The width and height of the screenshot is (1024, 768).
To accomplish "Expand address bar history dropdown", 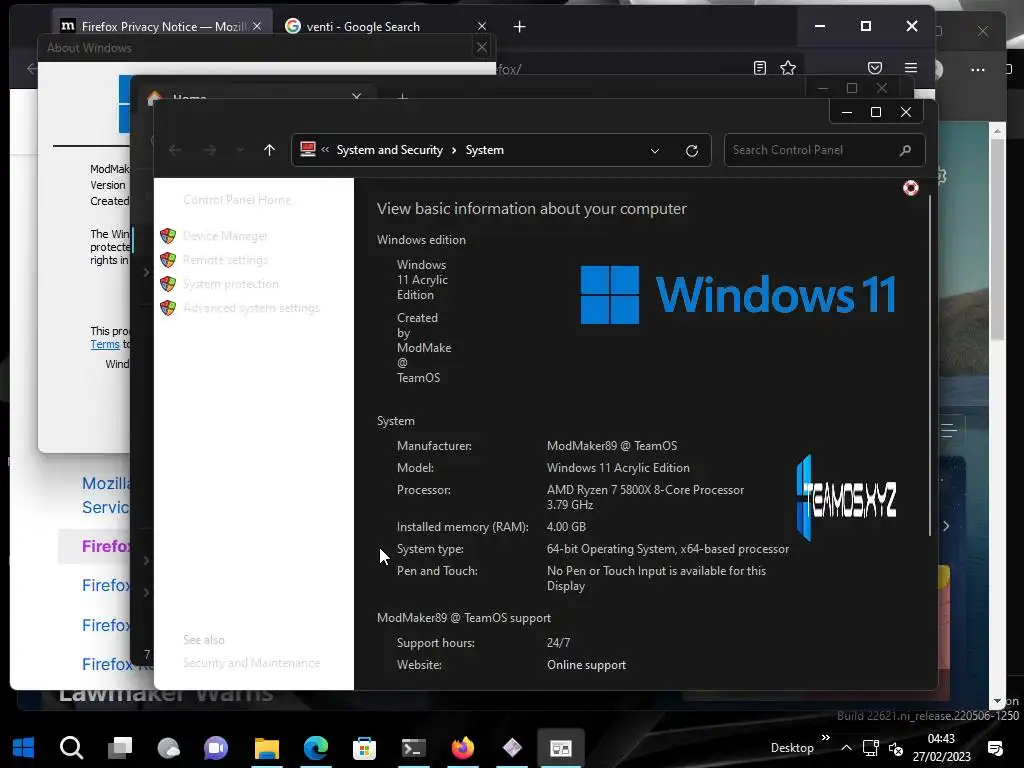I will (x=654, y=151).
